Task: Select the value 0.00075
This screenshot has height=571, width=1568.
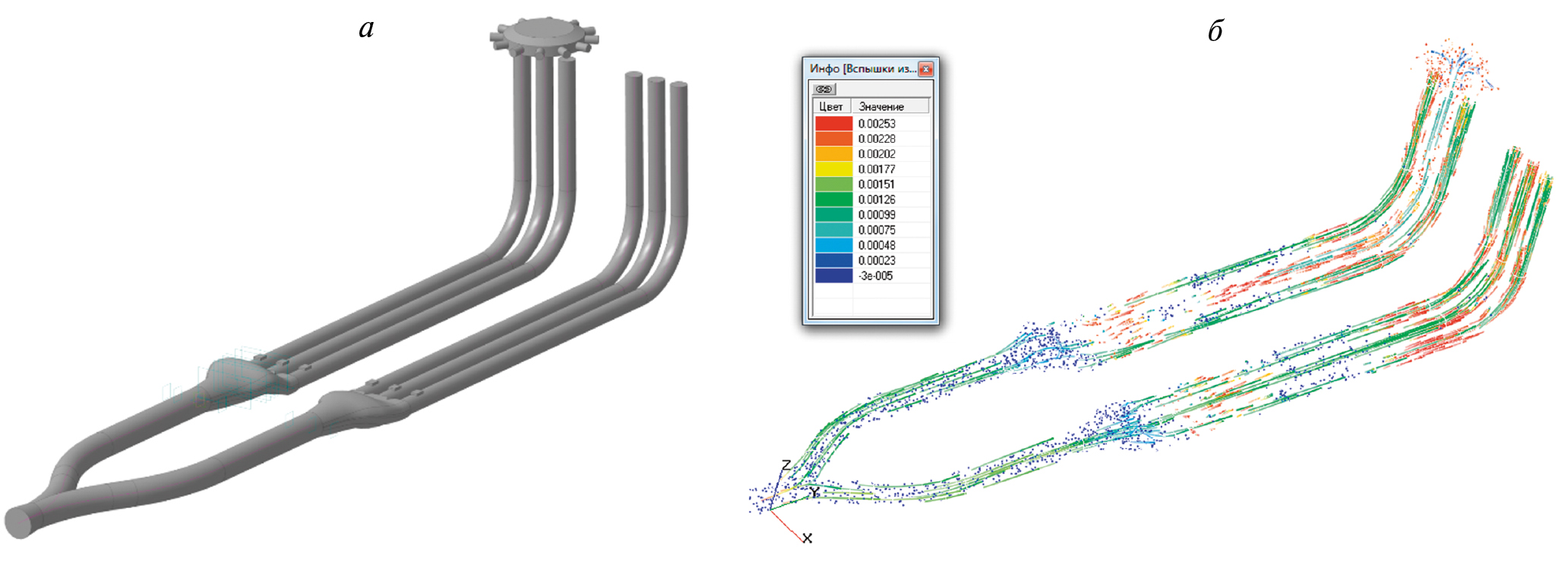Action: pos(877,230)
